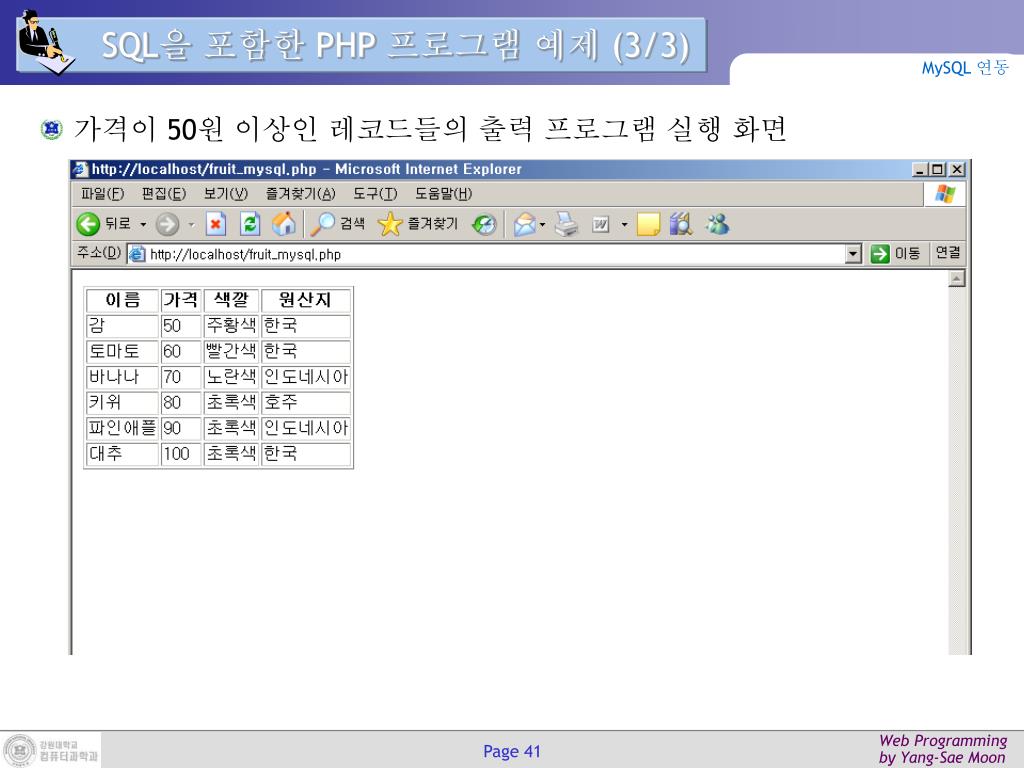
Task: Click the 감 cell
Action: [x=123, y=326]
